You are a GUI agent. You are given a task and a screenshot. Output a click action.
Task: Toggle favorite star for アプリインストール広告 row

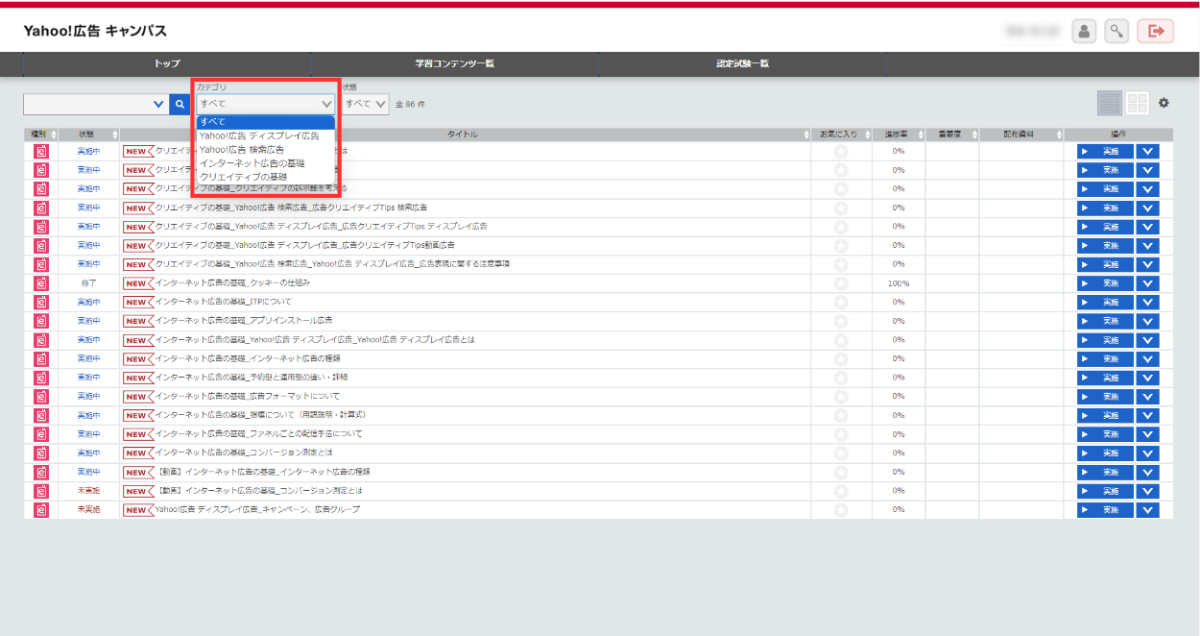coord(840,321)
